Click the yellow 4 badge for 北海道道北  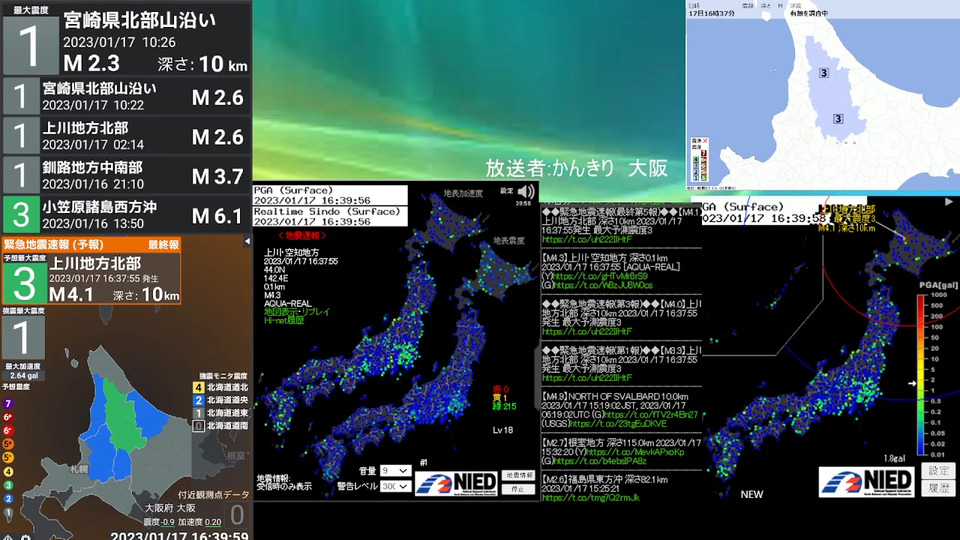tap(198, 387)
